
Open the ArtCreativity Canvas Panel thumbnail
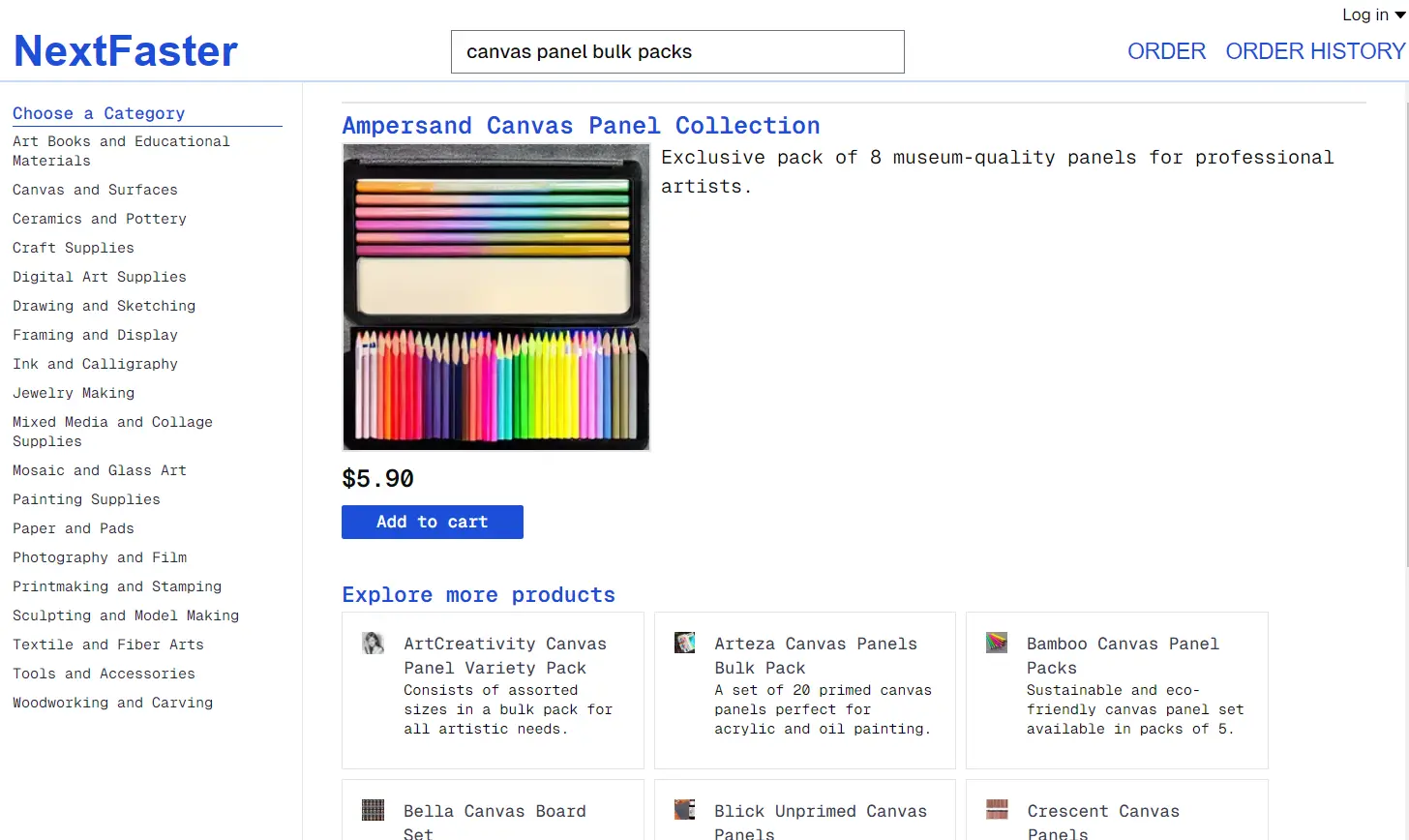(374, 642)
